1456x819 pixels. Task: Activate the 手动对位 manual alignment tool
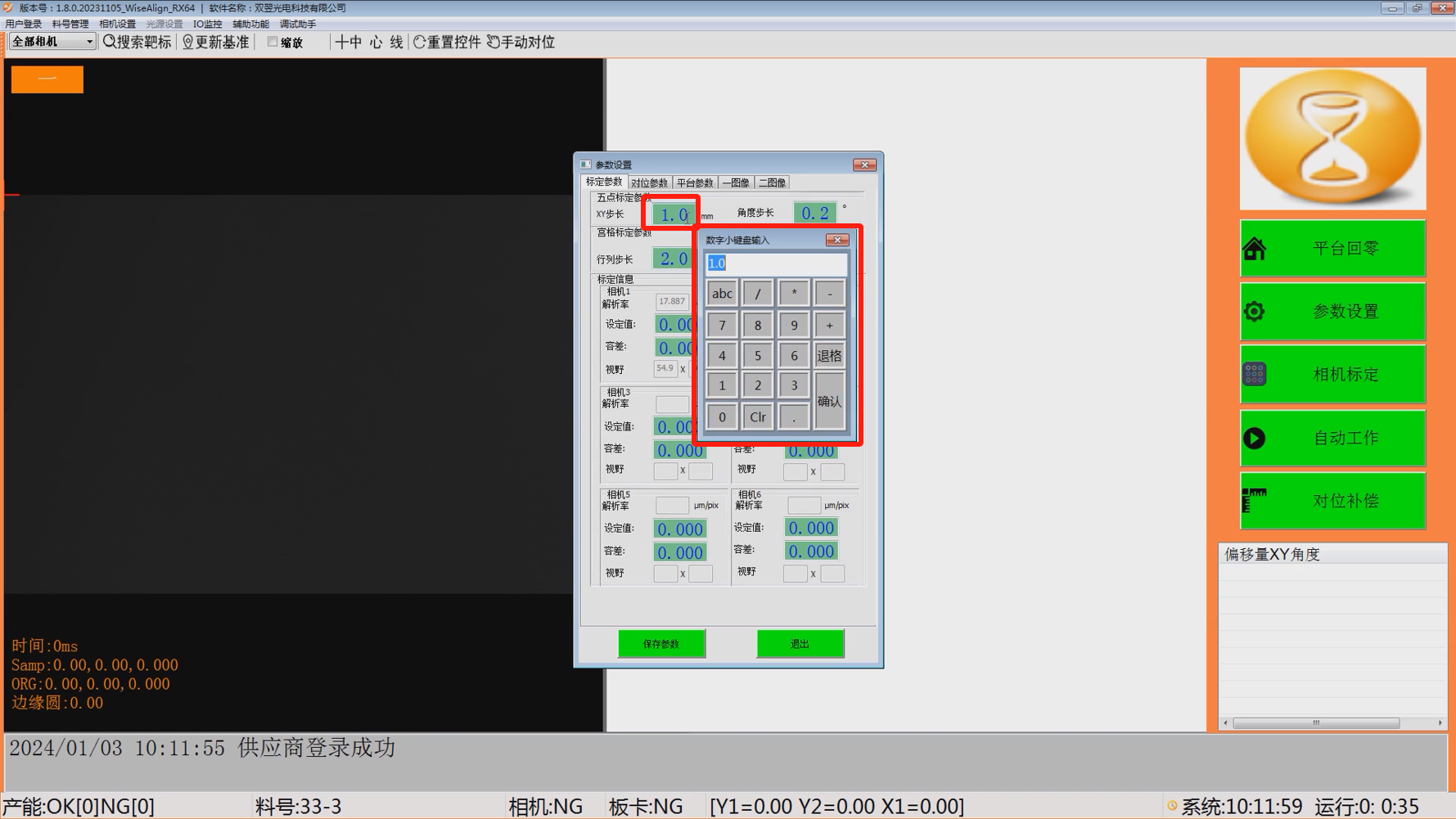(x=521, y=43)
